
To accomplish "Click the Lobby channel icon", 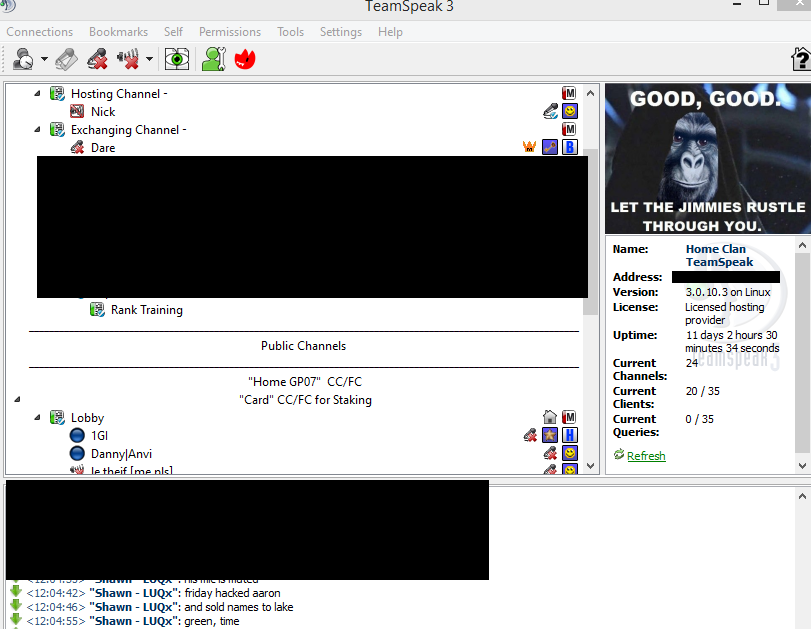I will click(57, 417).
